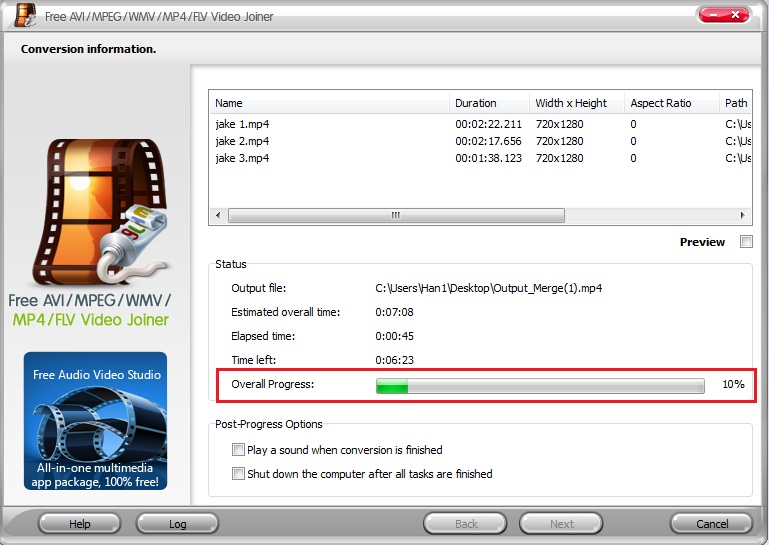The width and height of the screenshot is (769, 545).
Task: Minimize the Video Joiner window
Action: [713, 15]
